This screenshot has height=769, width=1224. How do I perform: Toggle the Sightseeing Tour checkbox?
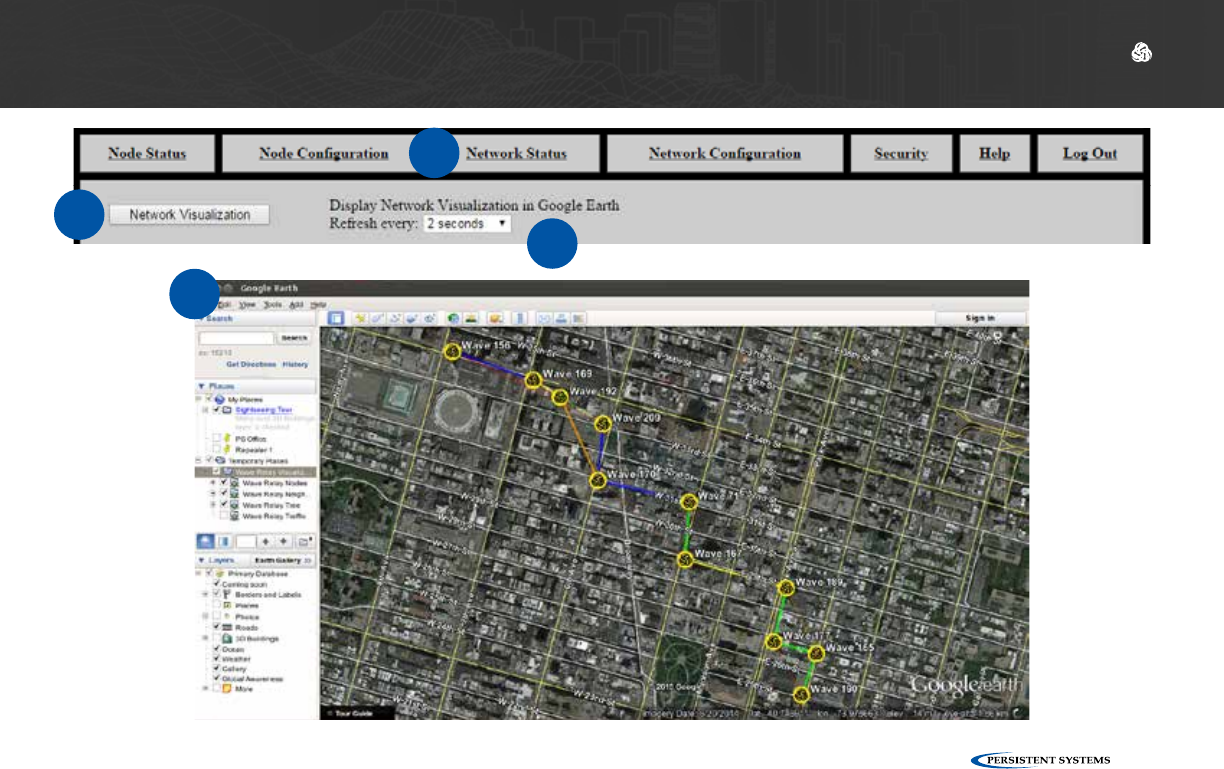pyautogui.click(x=216, y=409)
